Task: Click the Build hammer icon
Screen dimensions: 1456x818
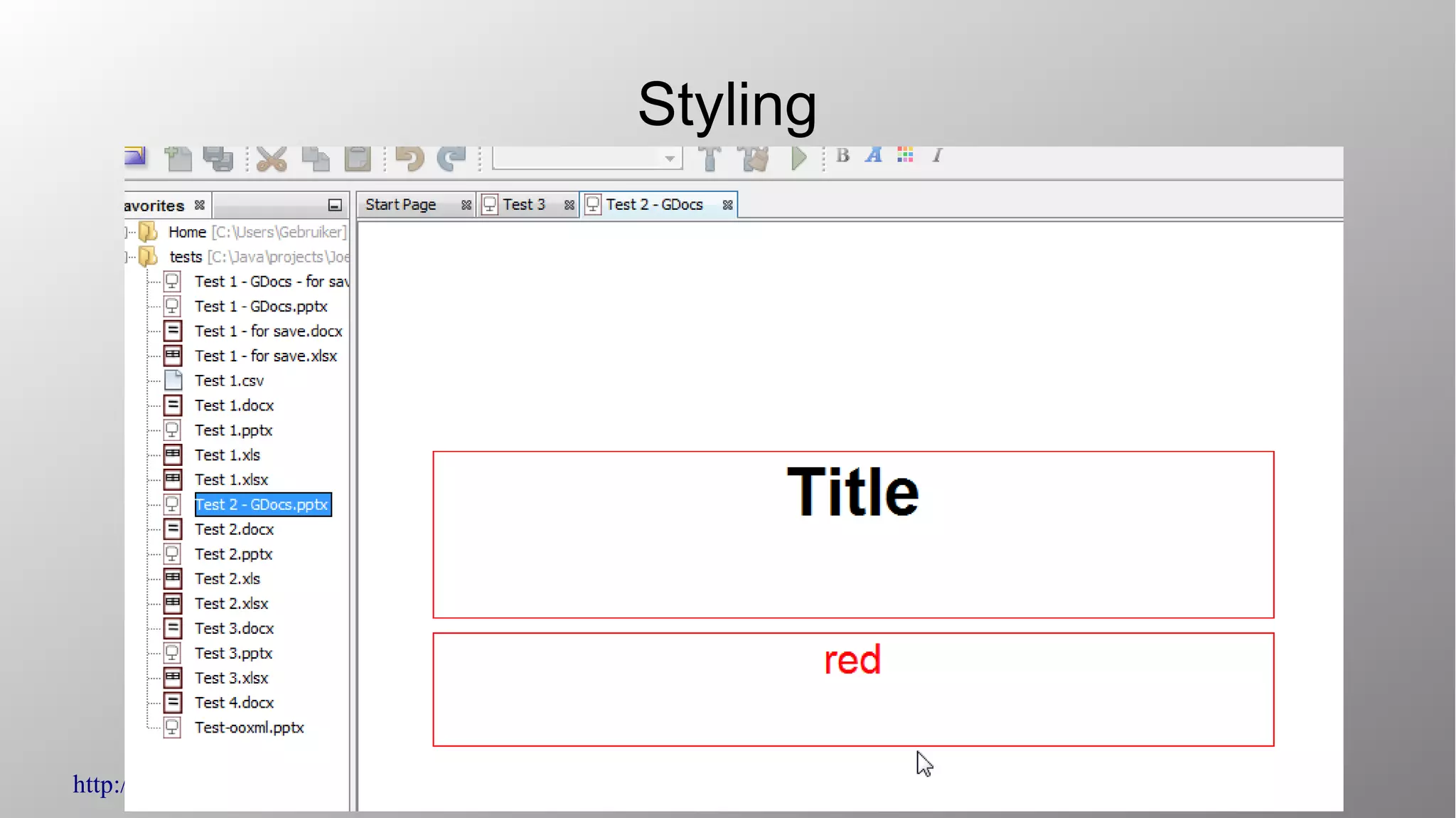Action: [x=710, y=159]
